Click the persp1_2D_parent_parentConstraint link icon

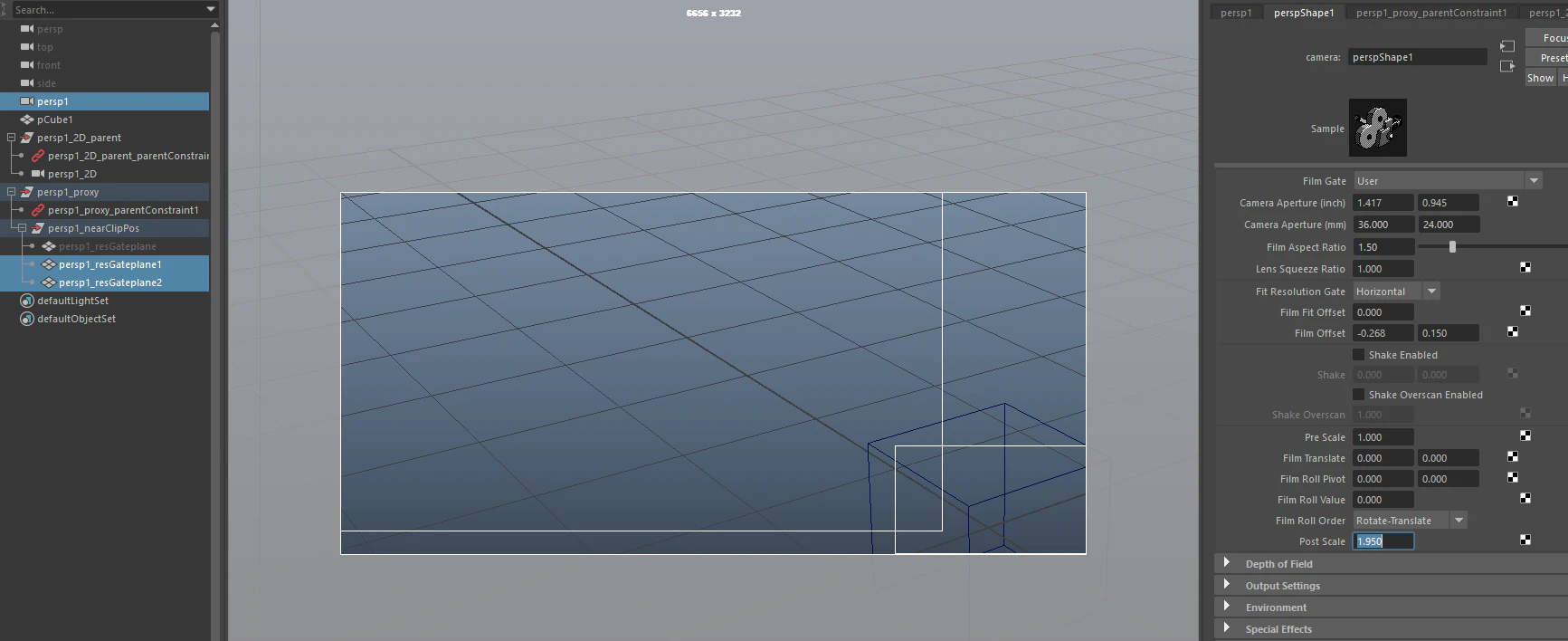click(38, 156)
